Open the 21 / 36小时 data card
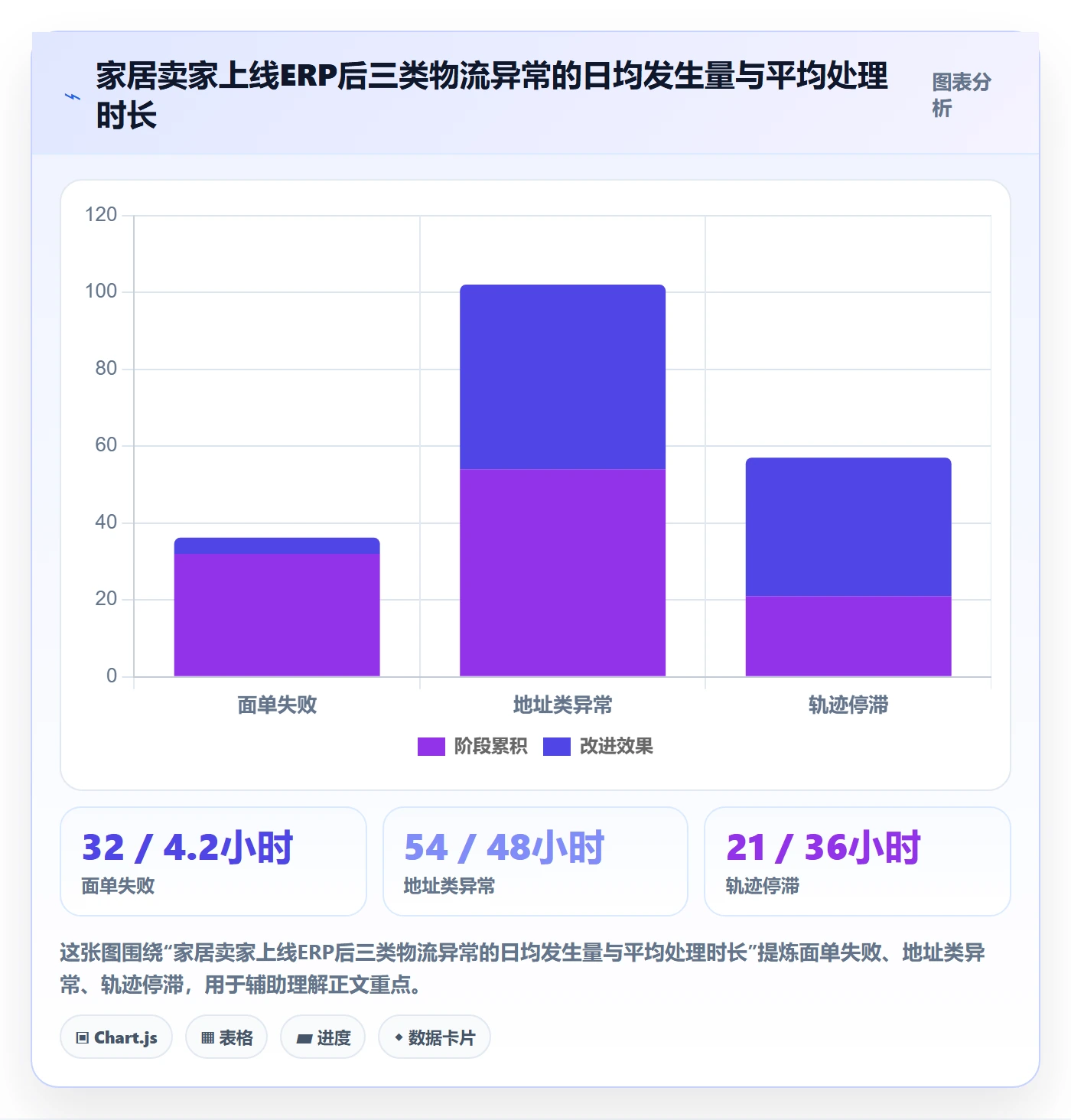Screen dimensions: 1071x1120 858,861
